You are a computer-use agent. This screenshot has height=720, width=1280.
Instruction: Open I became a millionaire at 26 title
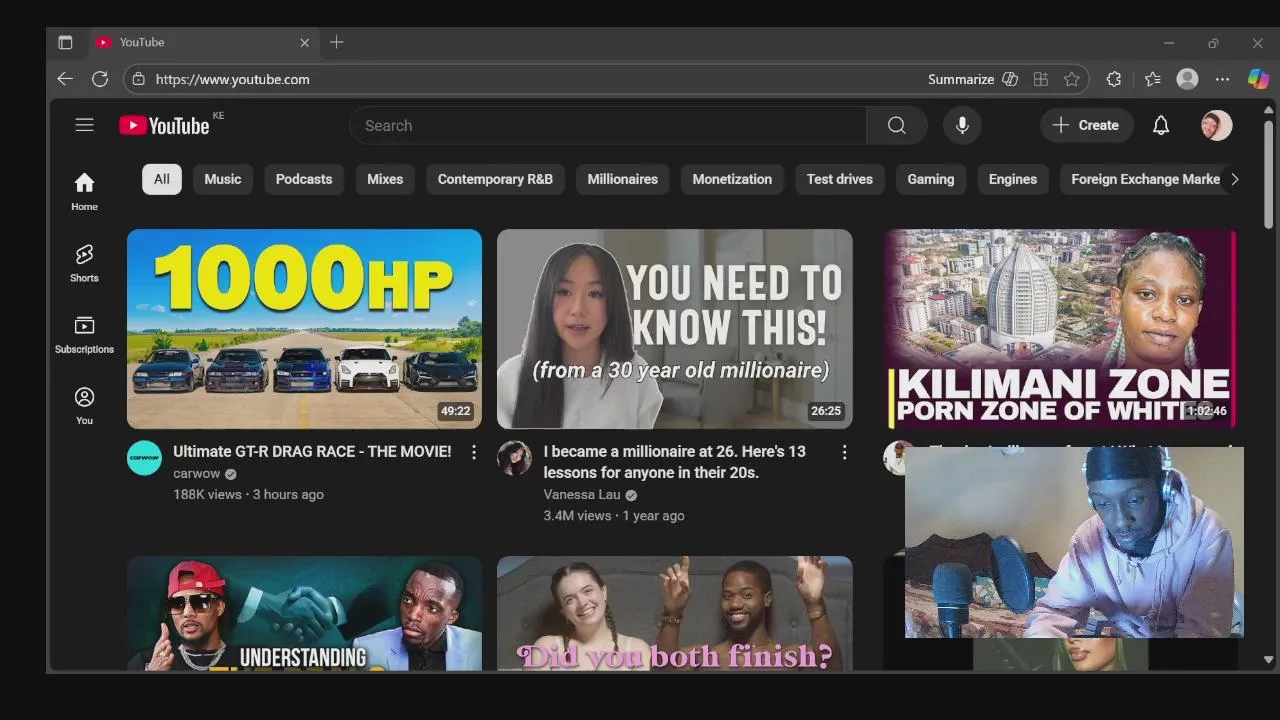(675, 462)
